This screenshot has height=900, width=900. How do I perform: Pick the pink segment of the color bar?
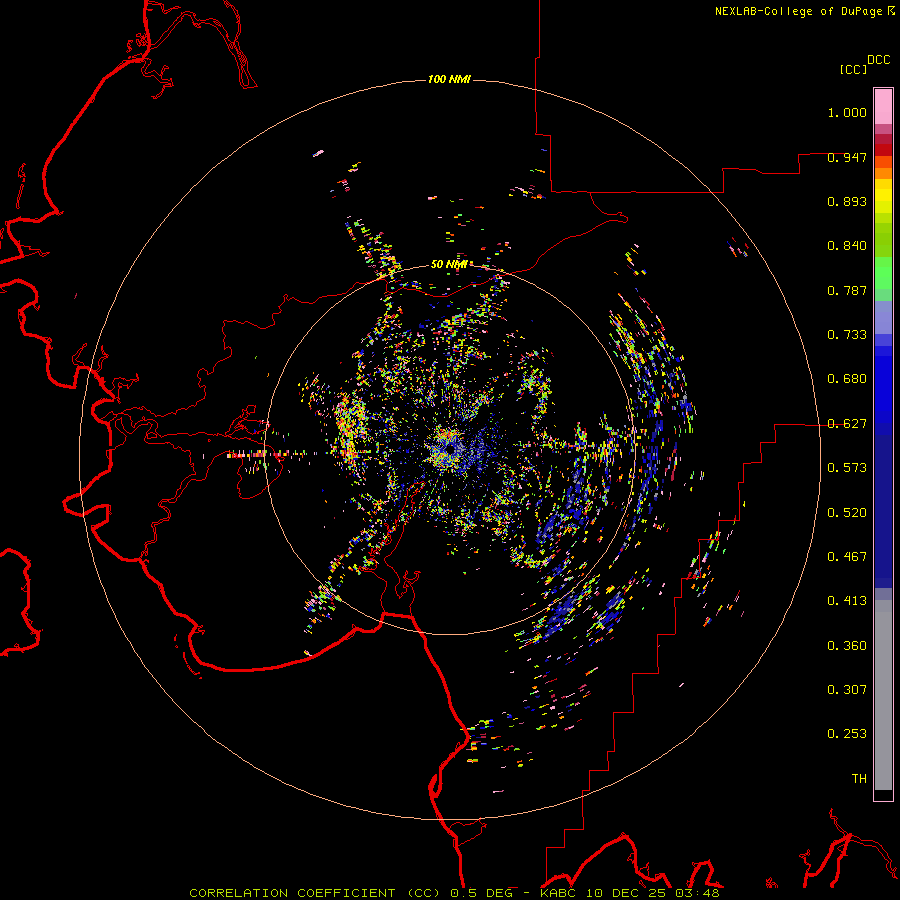[883, 106]
